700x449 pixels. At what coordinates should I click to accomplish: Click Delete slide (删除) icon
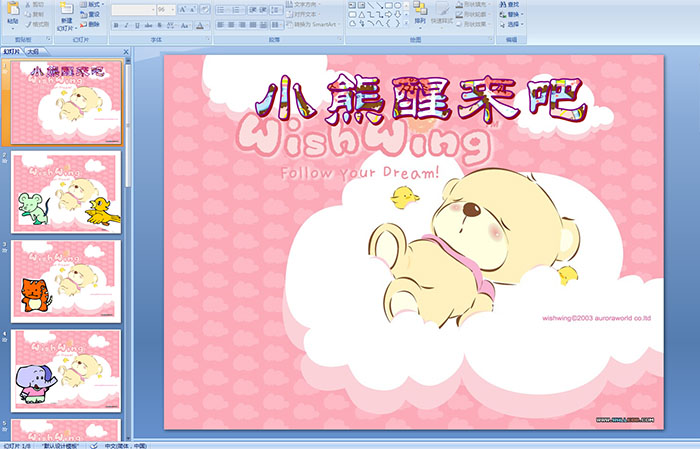coord(83,24)
